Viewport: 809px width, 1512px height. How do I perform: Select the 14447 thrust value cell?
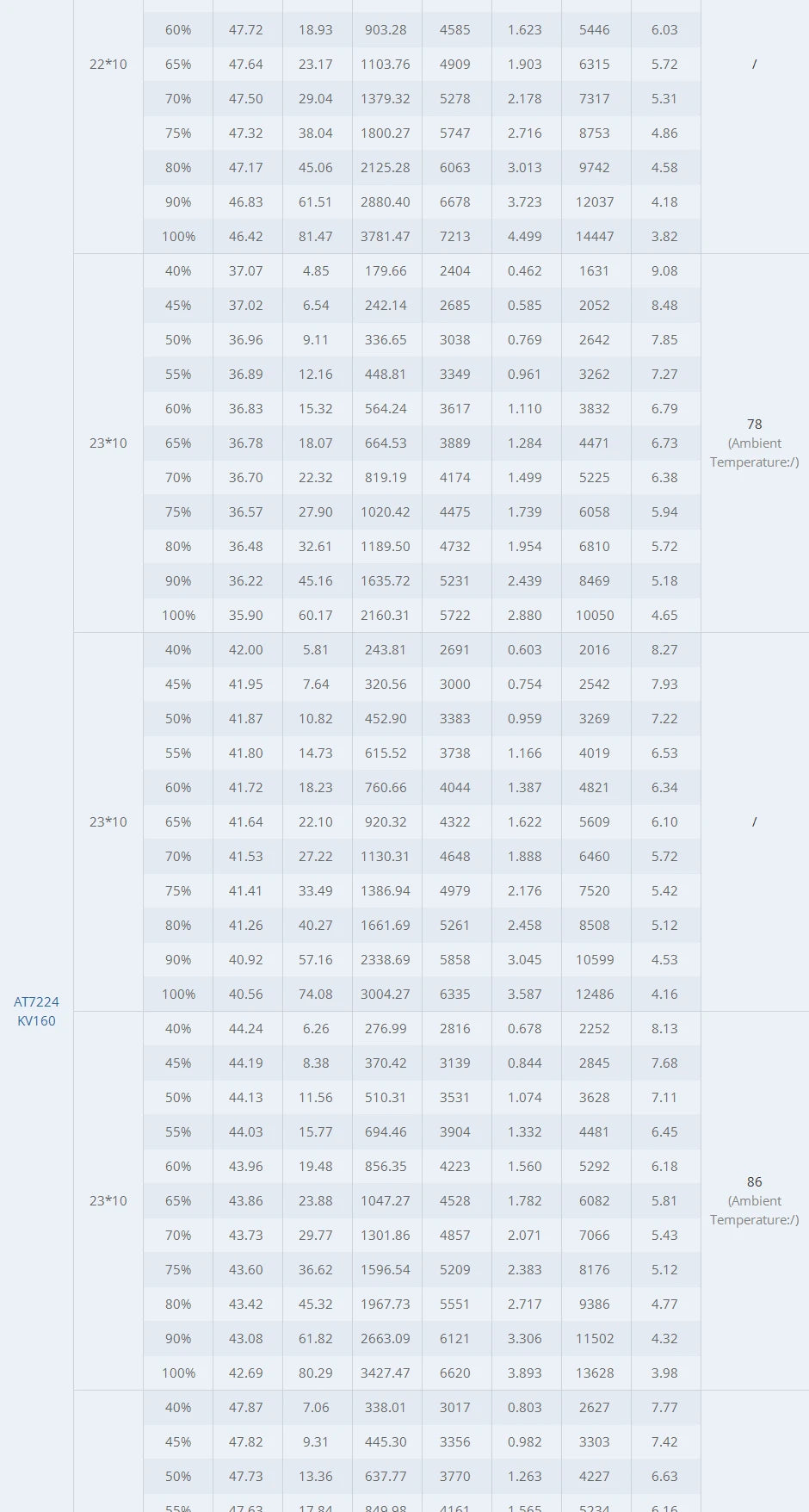(x=595, y=237)
